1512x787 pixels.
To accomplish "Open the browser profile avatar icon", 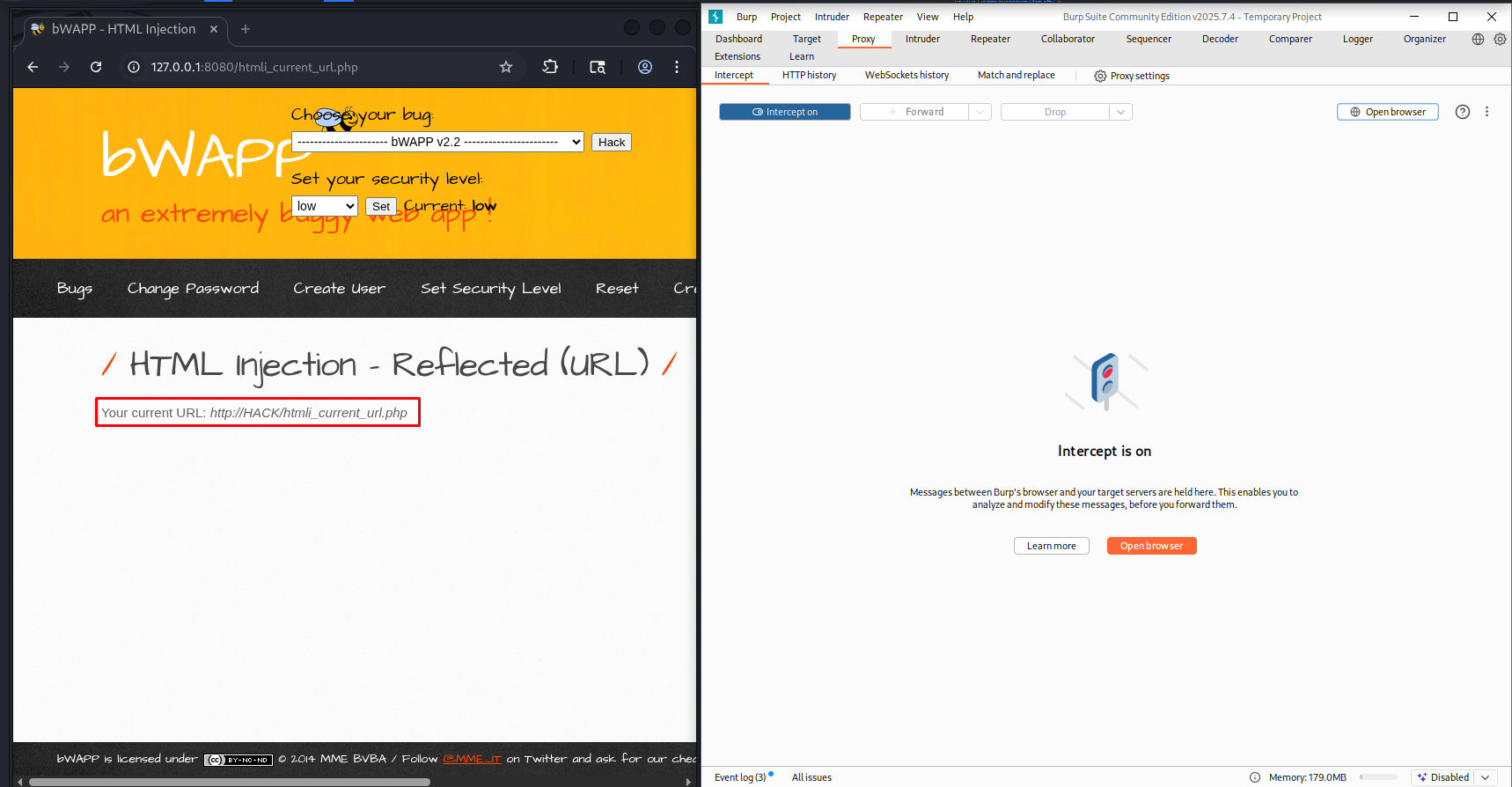I will (645, 67).
